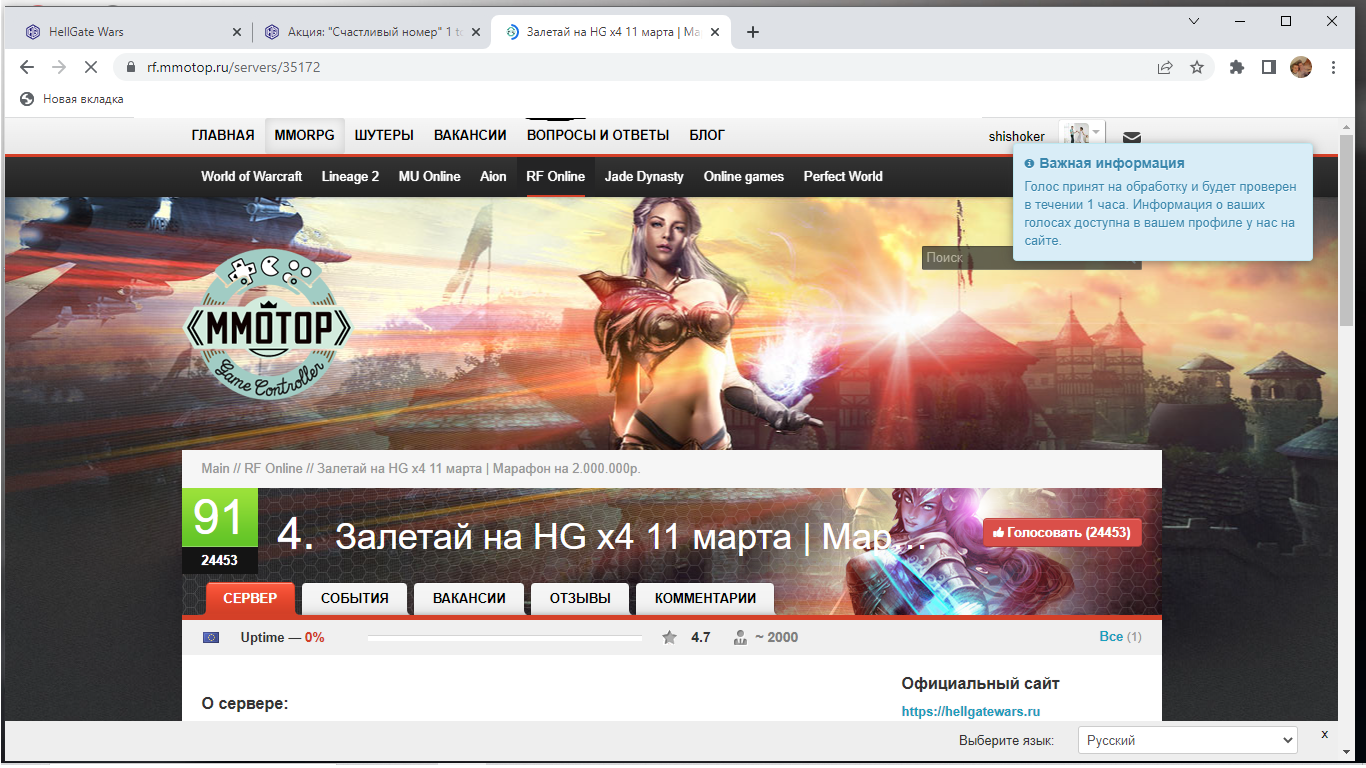Click the address bar URL

click(x=233, y=68)
